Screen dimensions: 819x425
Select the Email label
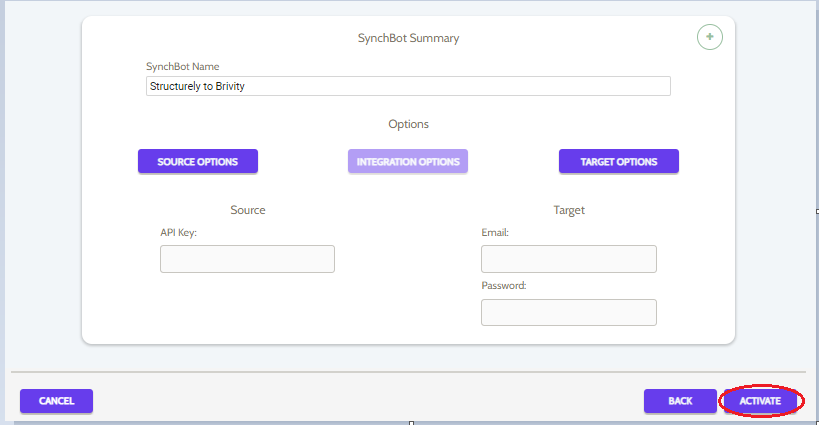click(495, 233)
